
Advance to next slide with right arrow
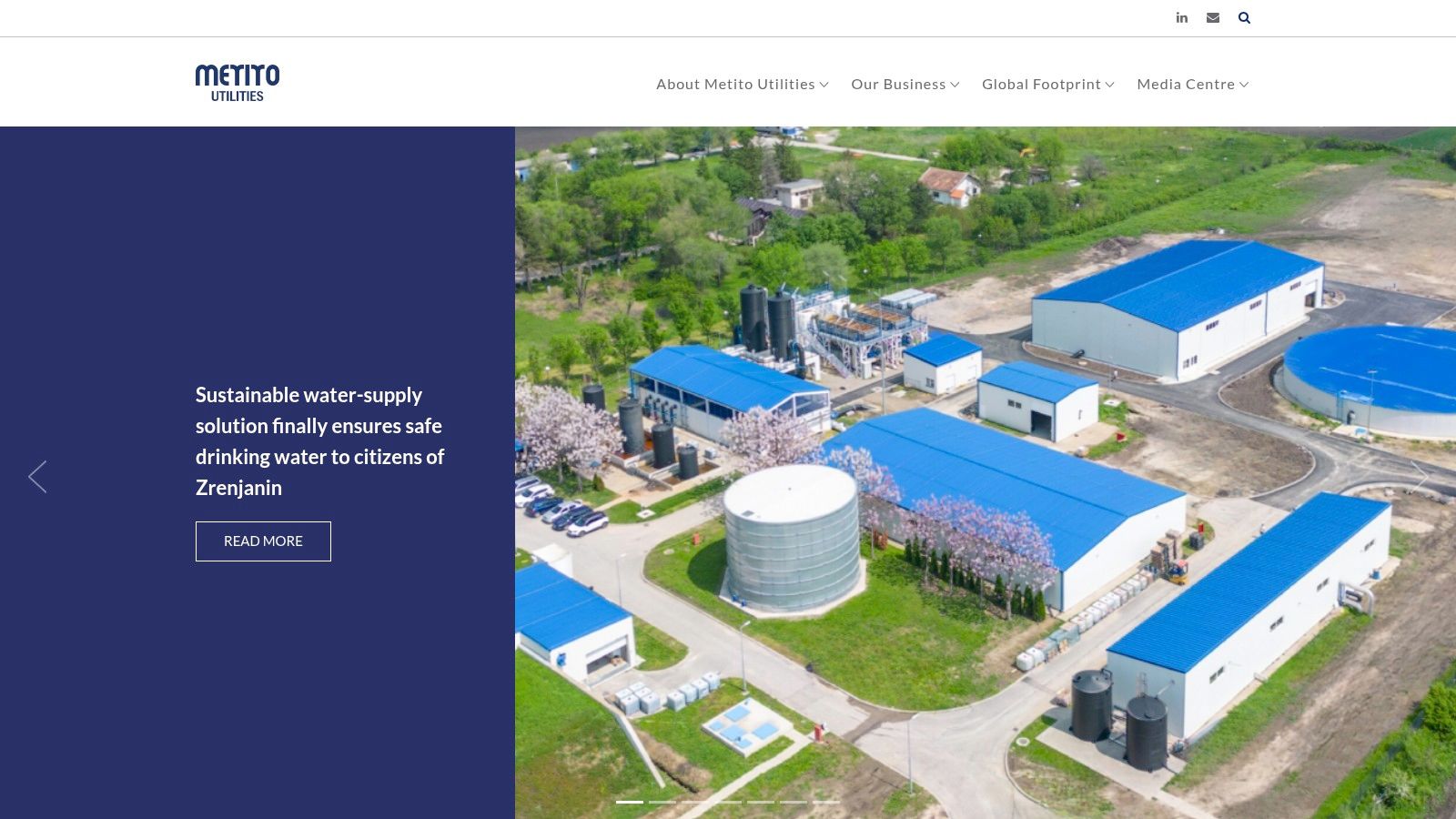(x=1419, y=477)
